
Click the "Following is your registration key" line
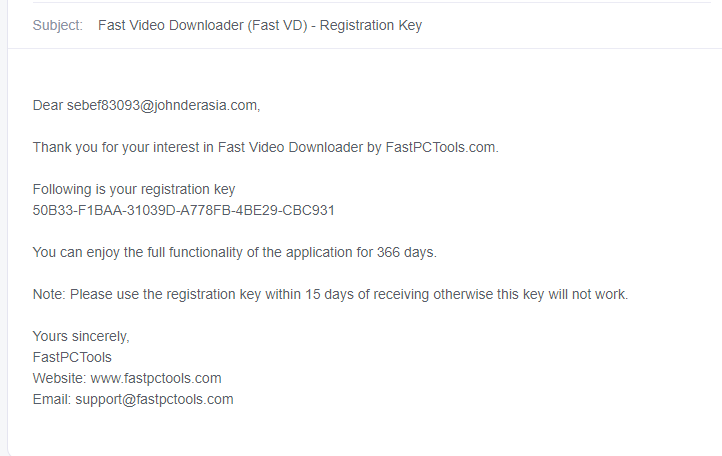click(134, 189)
